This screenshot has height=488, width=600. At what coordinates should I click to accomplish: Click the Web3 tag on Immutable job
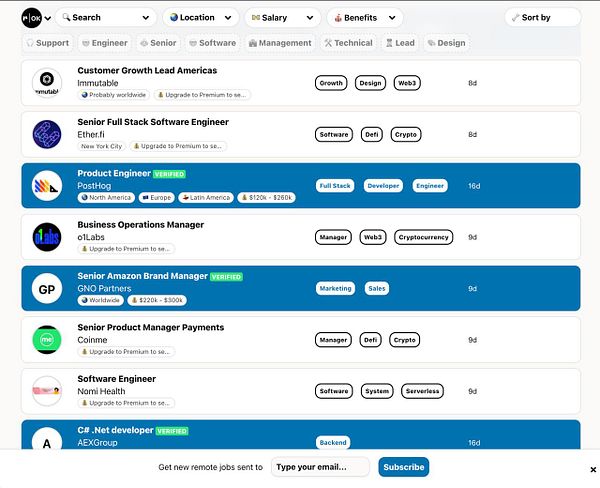407,83
